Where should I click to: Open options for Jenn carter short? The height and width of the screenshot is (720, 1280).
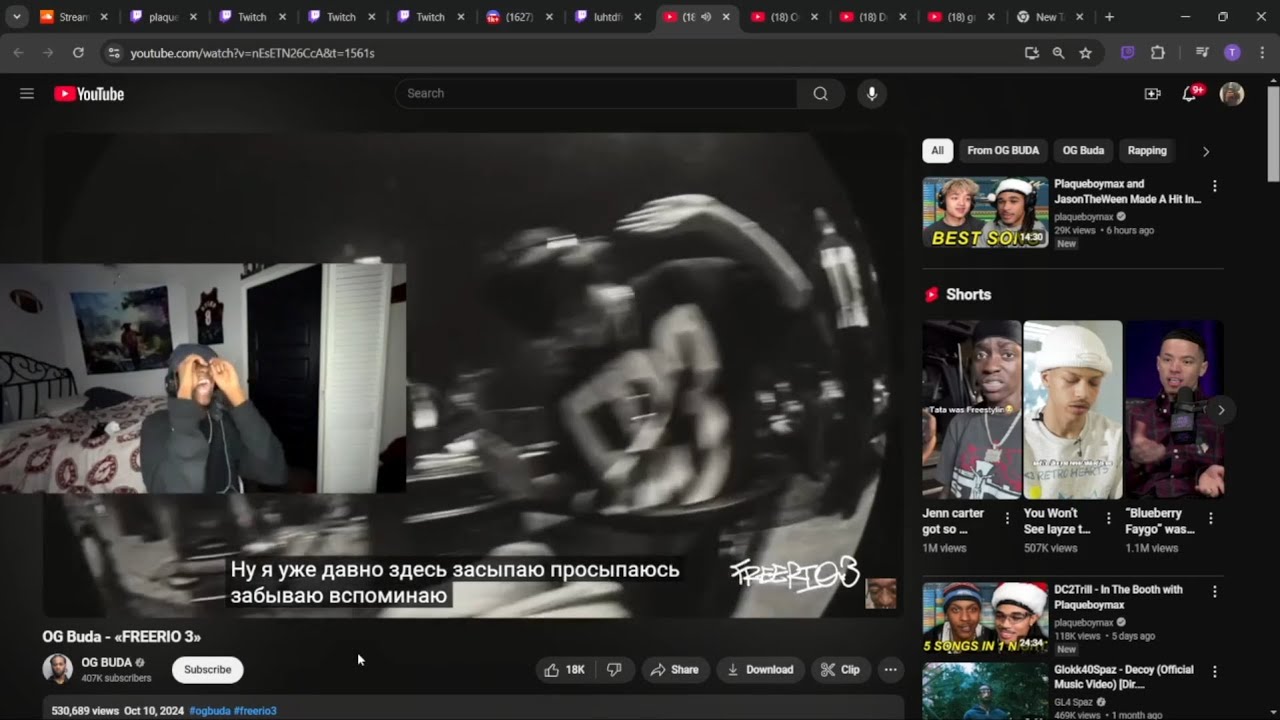coord(1007,519)
